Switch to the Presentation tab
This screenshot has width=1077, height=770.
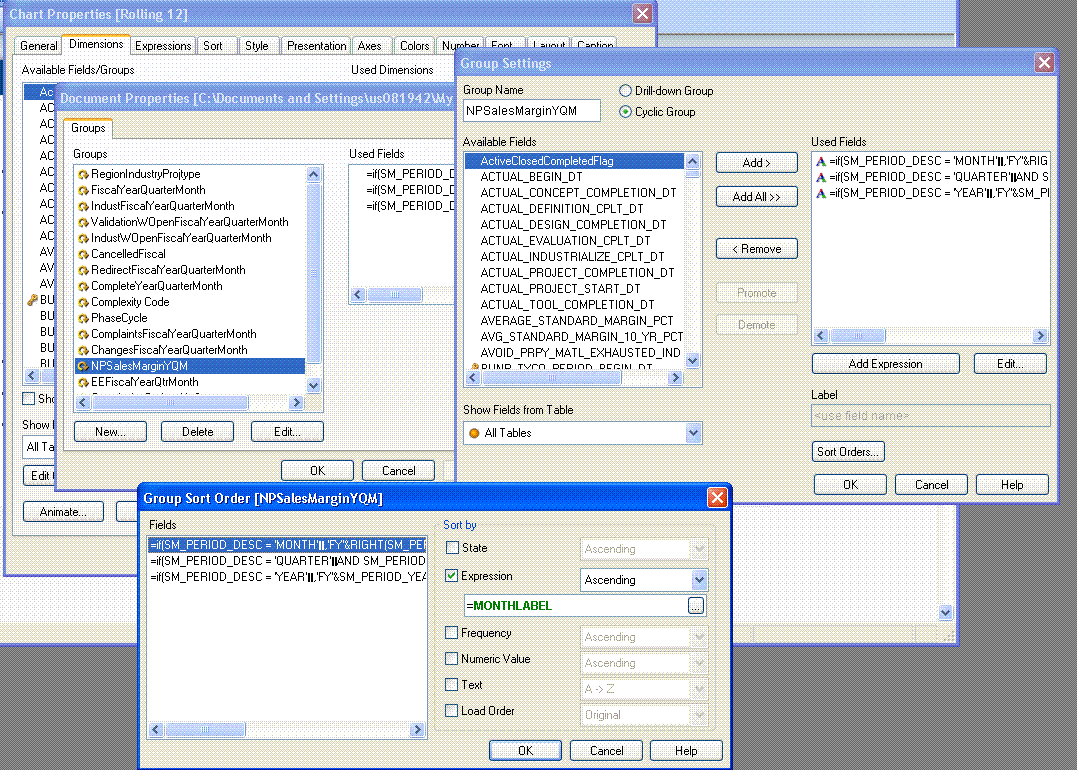click(317, 46)
